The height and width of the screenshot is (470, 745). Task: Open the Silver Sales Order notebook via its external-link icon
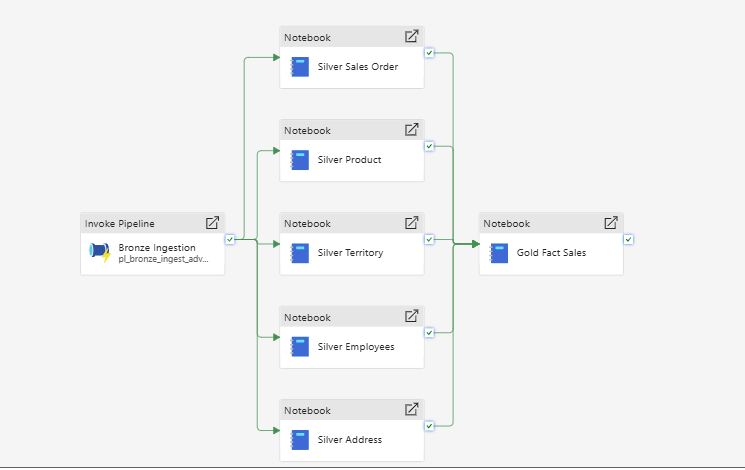pos(411,36)
